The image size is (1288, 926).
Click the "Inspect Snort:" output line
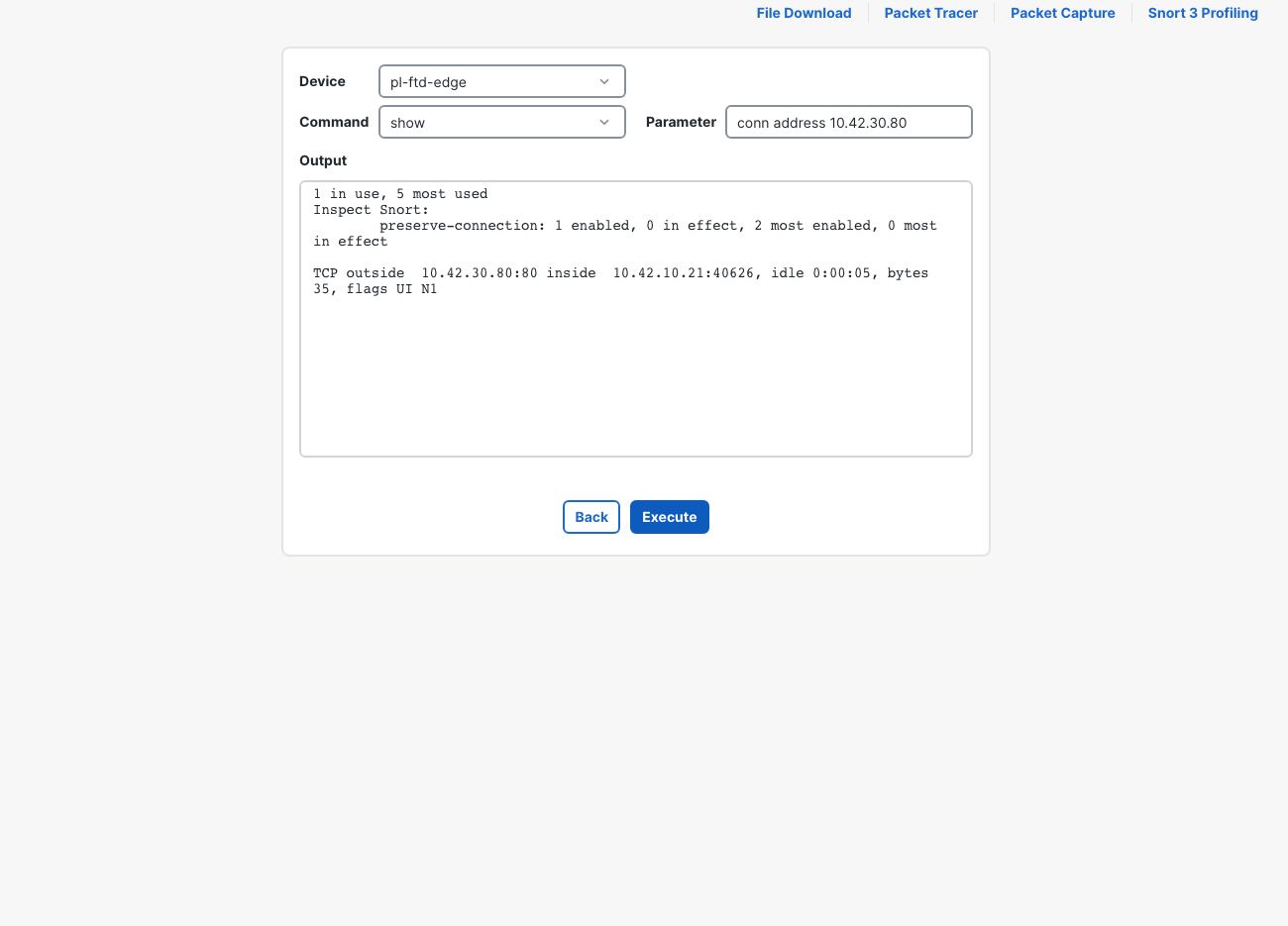[372, 210]
